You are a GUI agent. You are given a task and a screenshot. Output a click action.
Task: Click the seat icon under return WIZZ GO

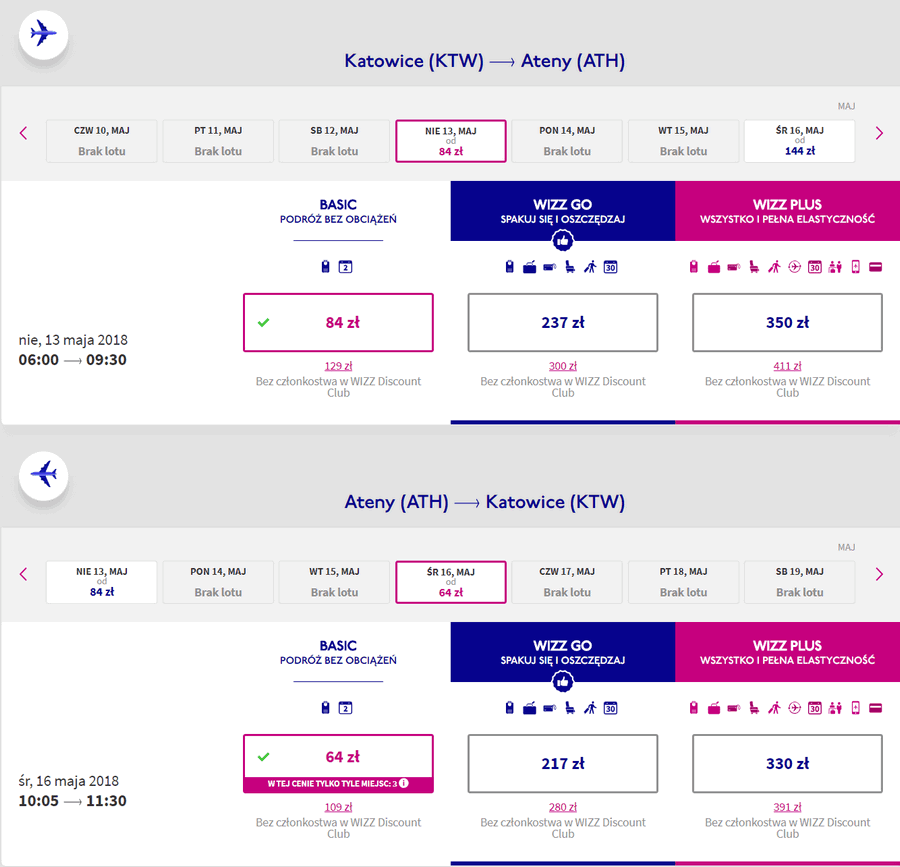[570, 708]
